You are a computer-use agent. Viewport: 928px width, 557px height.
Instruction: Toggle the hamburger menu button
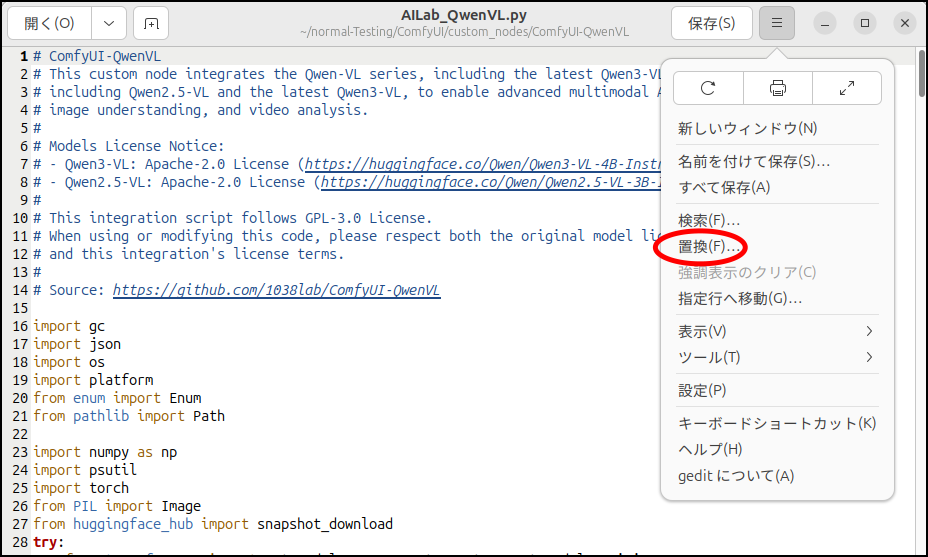[x=777, y=23]
